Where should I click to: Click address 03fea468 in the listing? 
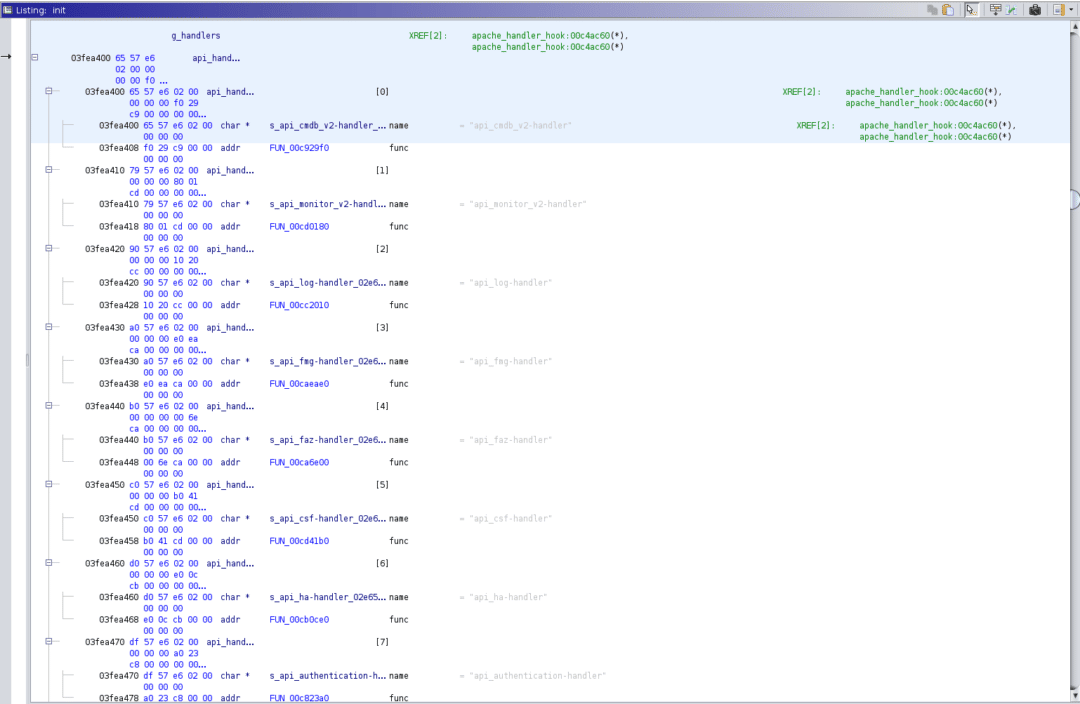(x=118, y=619)
